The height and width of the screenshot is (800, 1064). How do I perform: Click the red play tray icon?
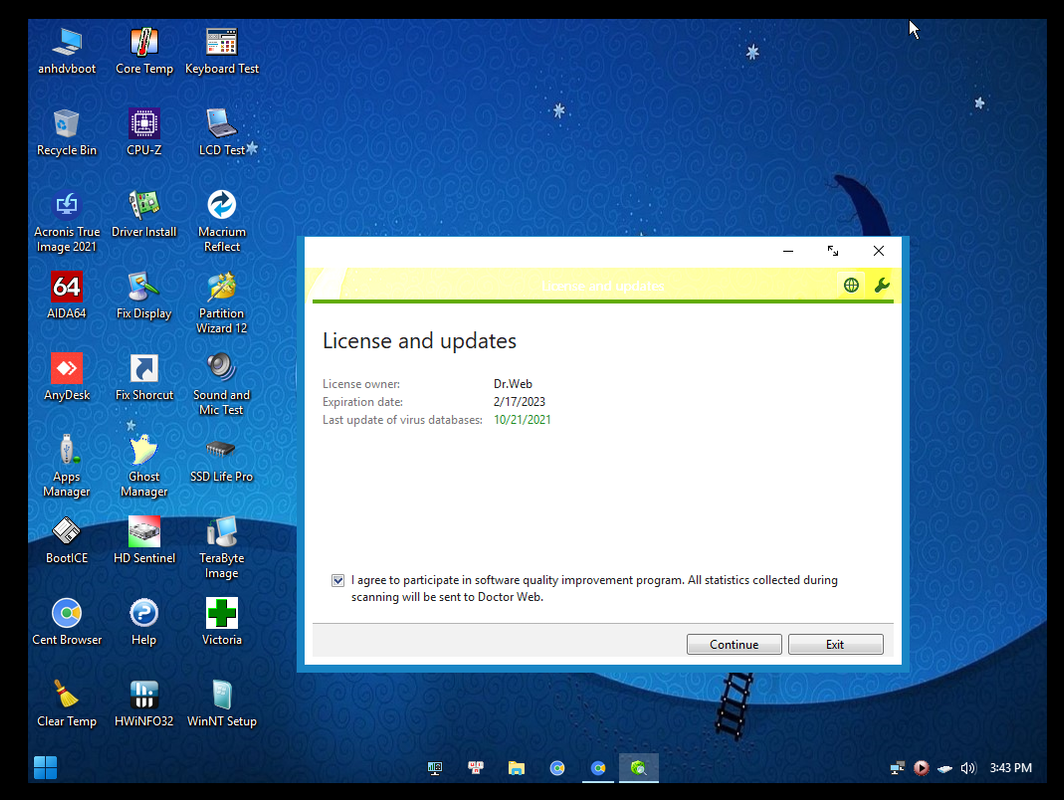point(921,767)
